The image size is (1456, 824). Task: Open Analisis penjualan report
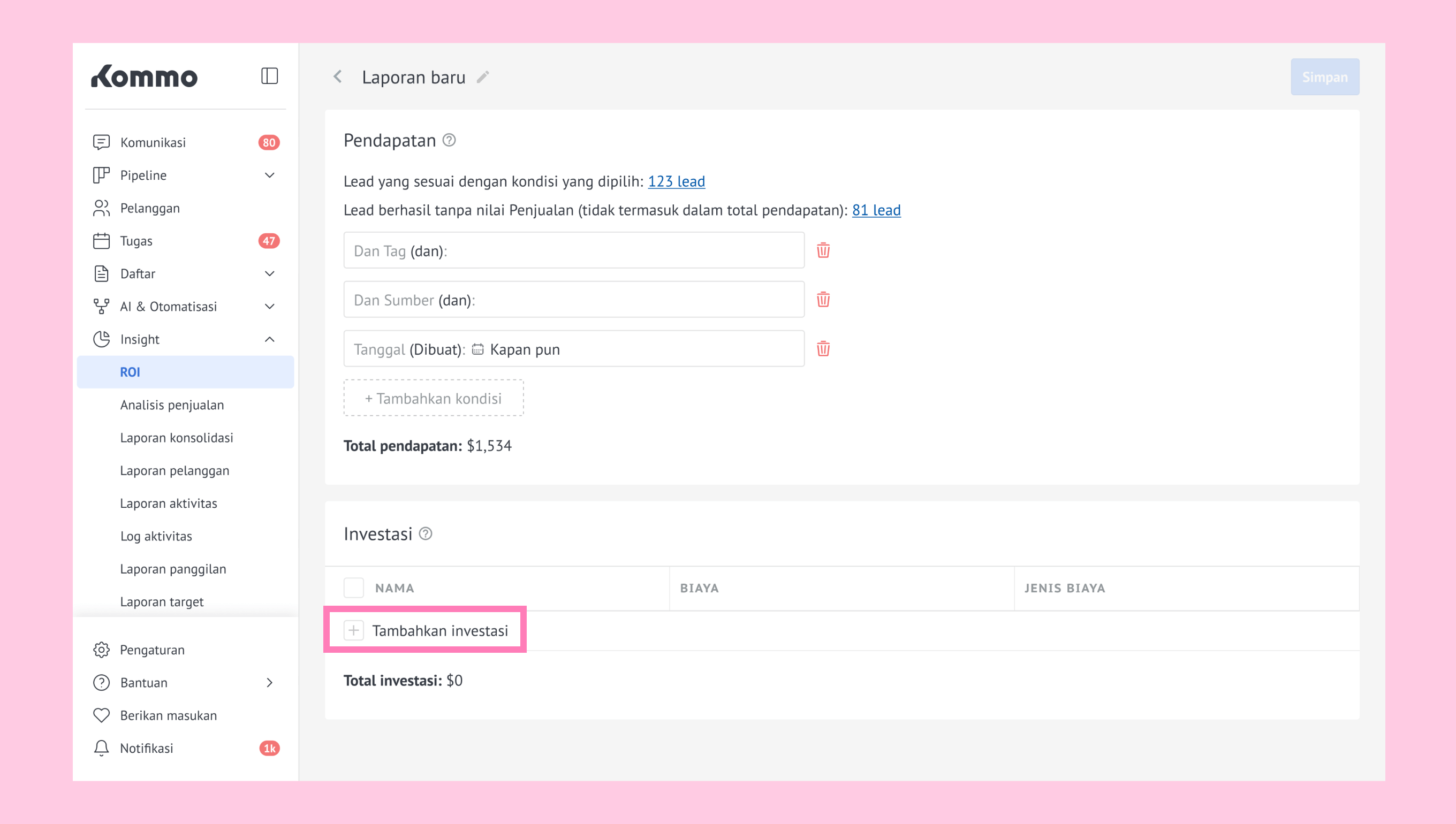172,405
